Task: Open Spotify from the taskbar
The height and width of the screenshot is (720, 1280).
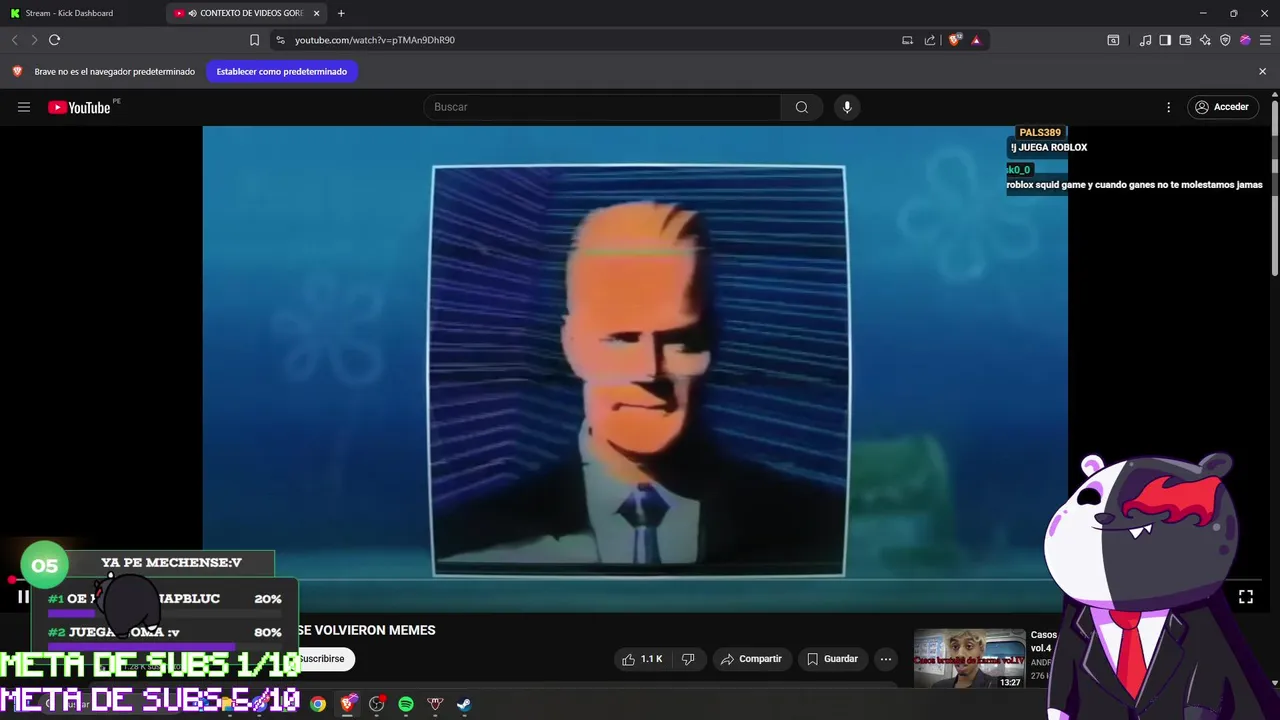Action: (x=406, y=704)
